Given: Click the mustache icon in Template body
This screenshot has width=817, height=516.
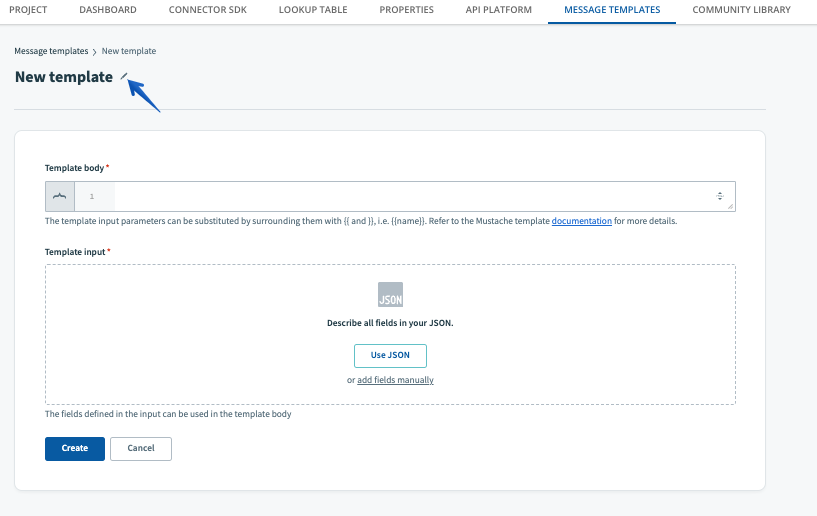Looking at the screenshot, I should (59, 196).
